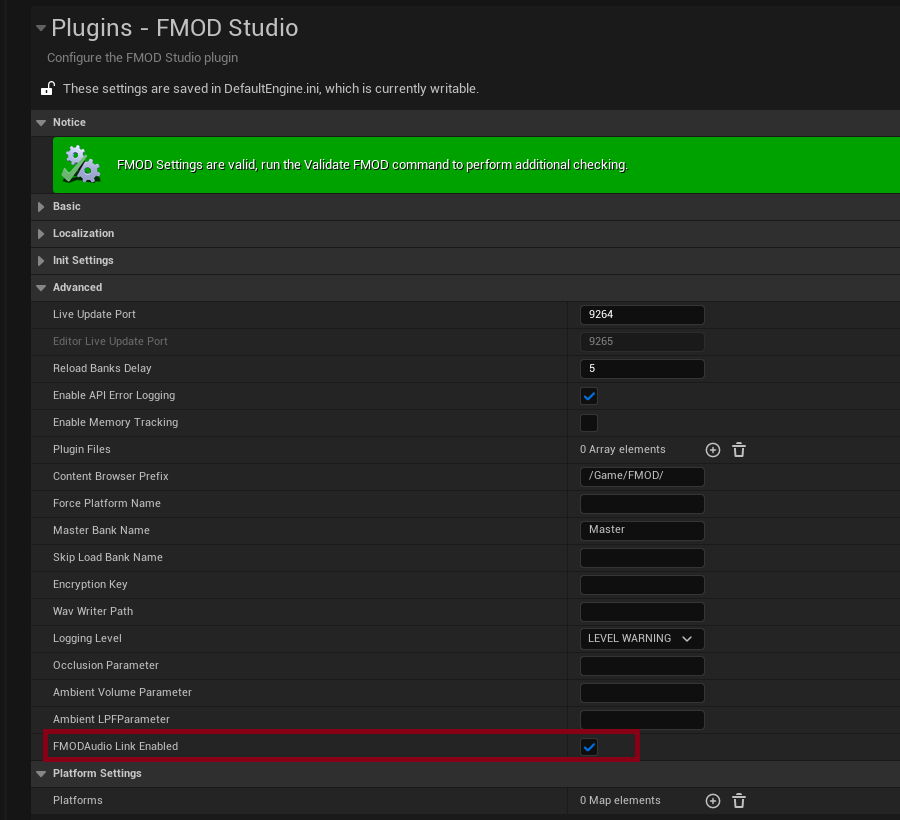Viewport: 900px width, 820px height.
Task: Uncheck FMODAudio Link Enabled
Action: point(589,746)
